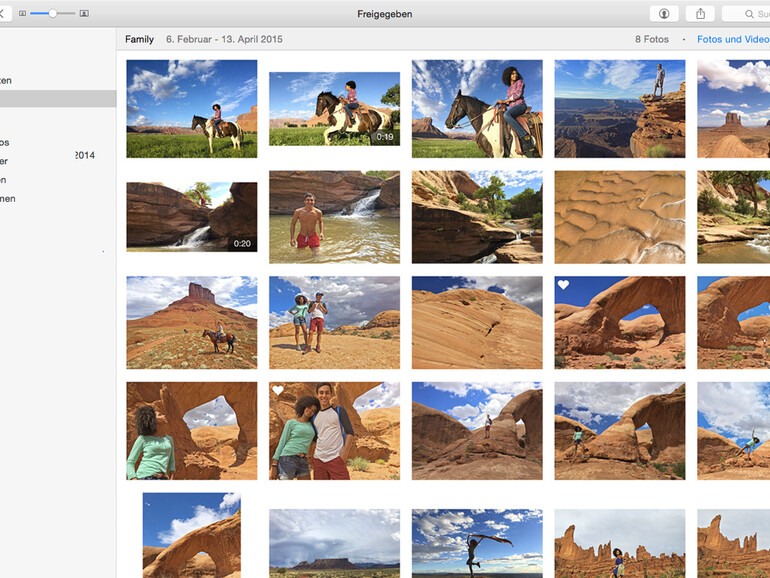Viewport: 770px width, 578px height.
Task: Click the 0:20 duration badge on waterfall video
Action: coord(242,244)
